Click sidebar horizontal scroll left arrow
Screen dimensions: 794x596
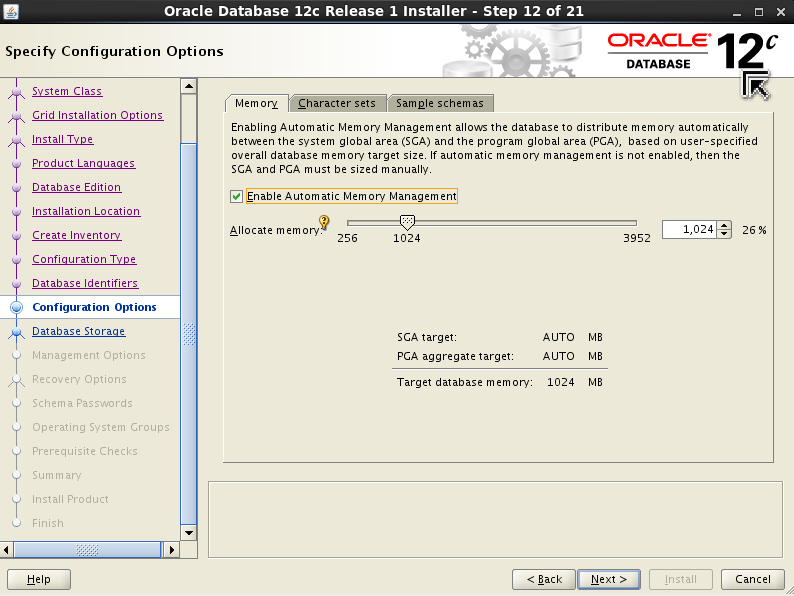(x=6, y=549)
